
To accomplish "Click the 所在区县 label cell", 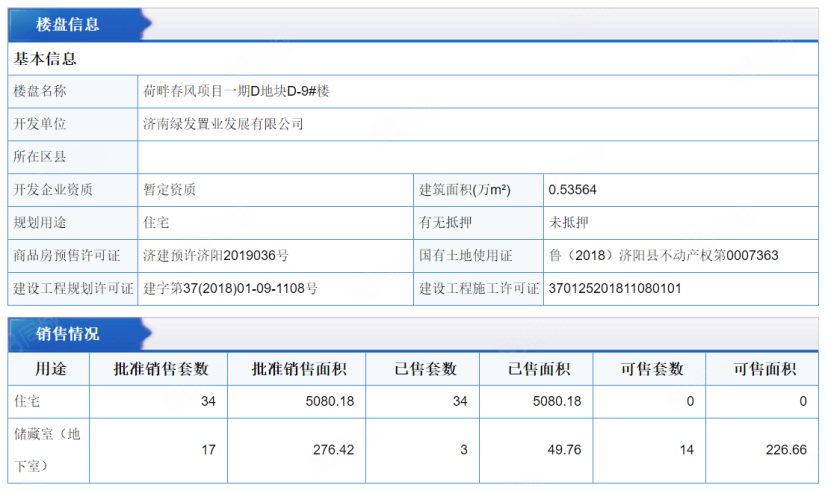I will 73,157.
